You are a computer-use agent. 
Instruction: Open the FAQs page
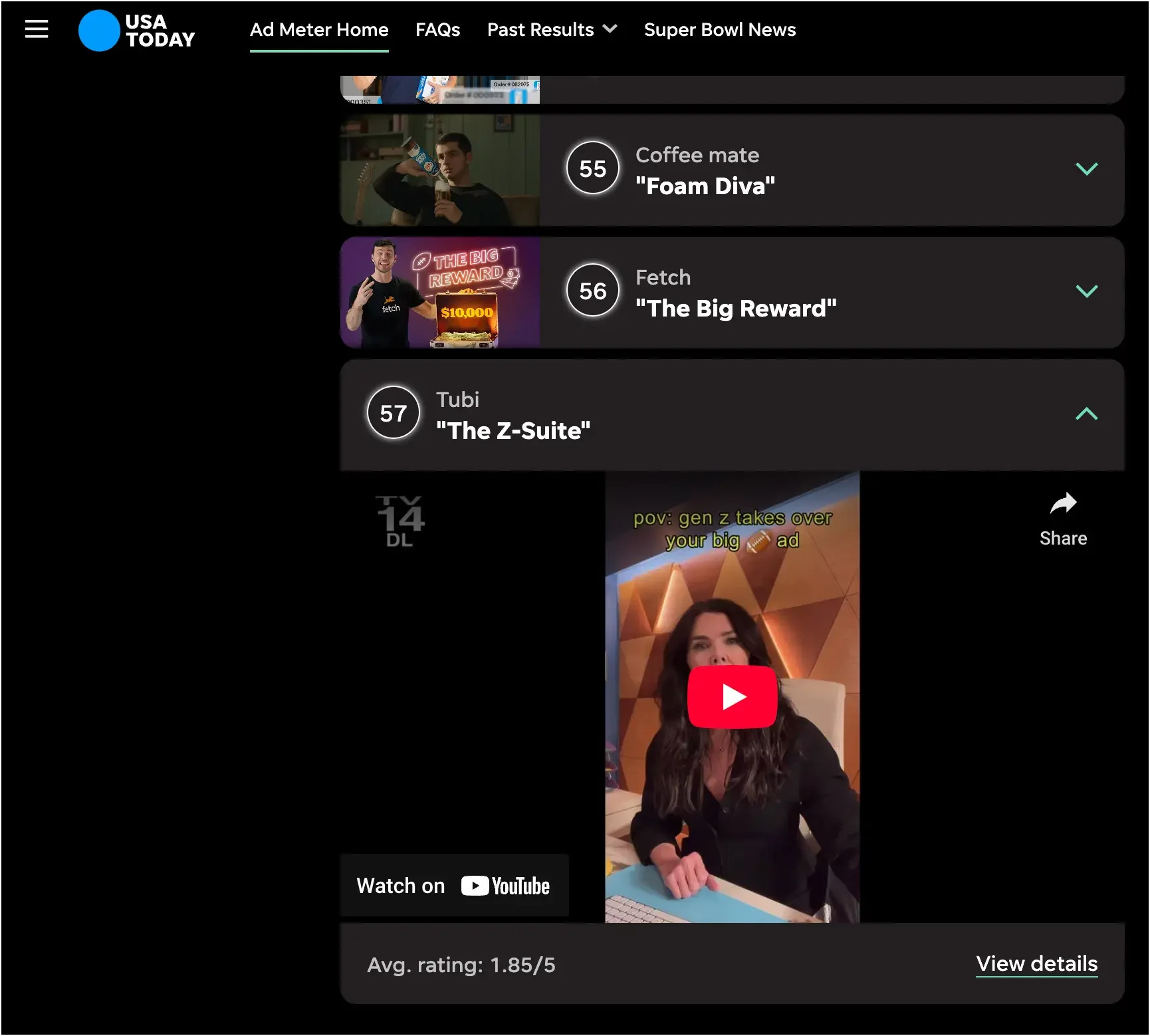(437, 30)
